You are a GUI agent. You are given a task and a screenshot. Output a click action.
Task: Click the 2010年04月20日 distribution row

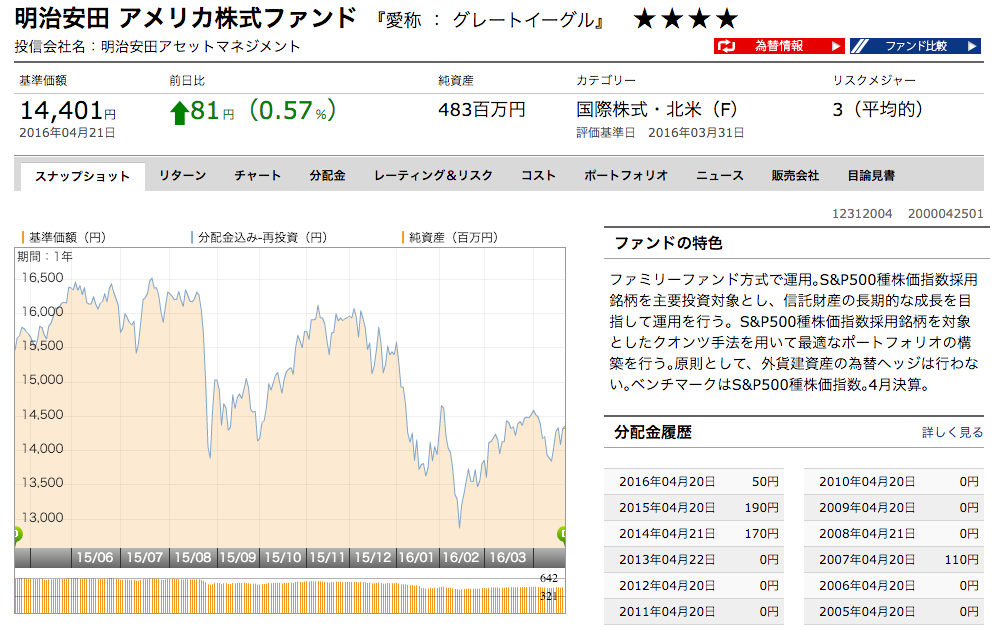click(x=894, y=482)
